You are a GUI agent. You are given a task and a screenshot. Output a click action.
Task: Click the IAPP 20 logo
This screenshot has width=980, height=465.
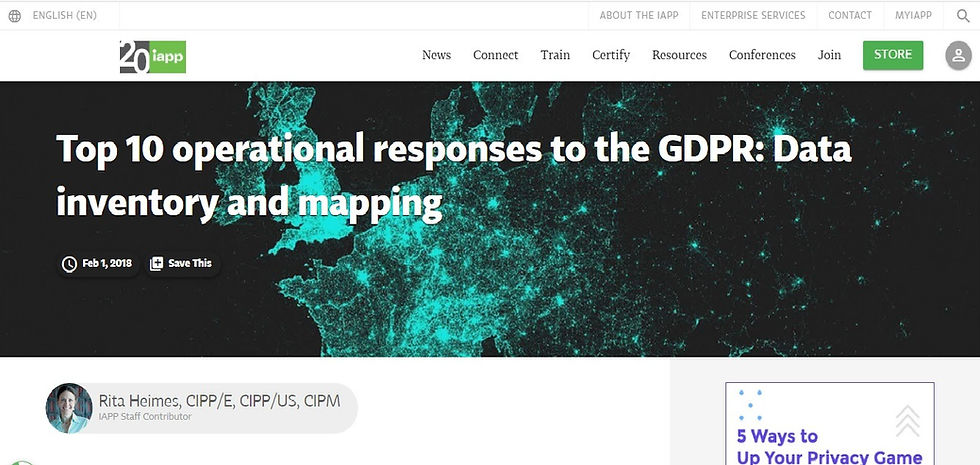[x=152, y=57]
